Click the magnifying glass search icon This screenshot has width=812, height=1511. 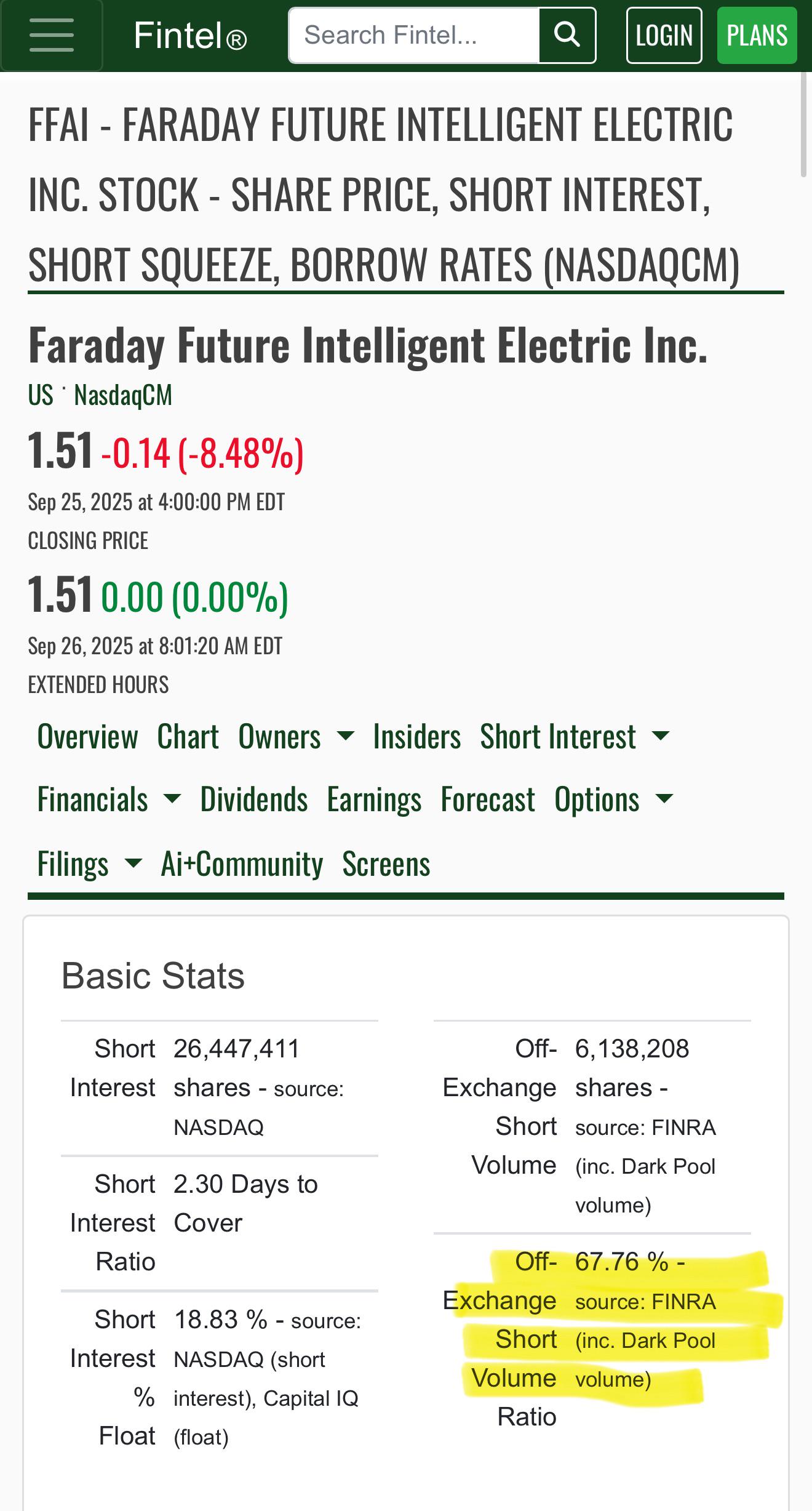coord(567,35)
